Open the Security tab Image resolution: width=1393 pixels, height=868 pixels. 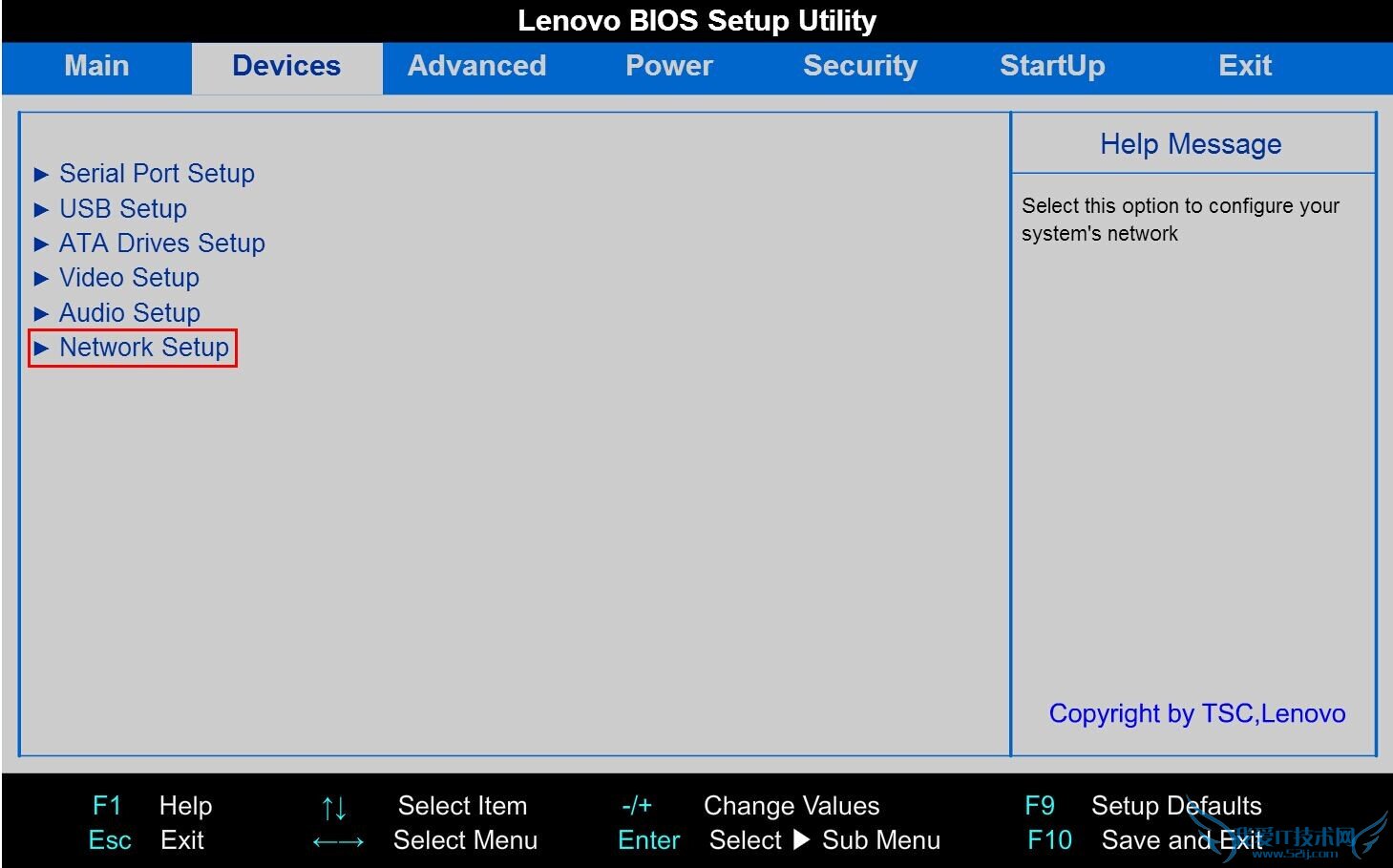pyautogui.click(x=859, y=66)
